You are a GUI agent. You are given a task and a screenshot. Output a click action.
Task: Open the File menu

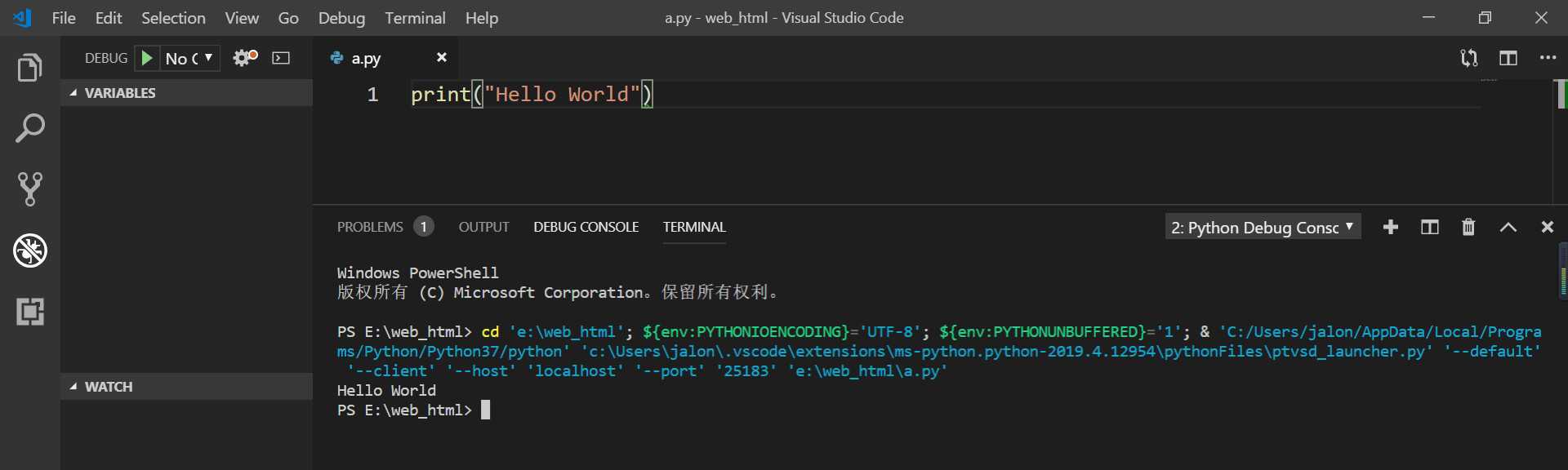(x=64, y=18)
